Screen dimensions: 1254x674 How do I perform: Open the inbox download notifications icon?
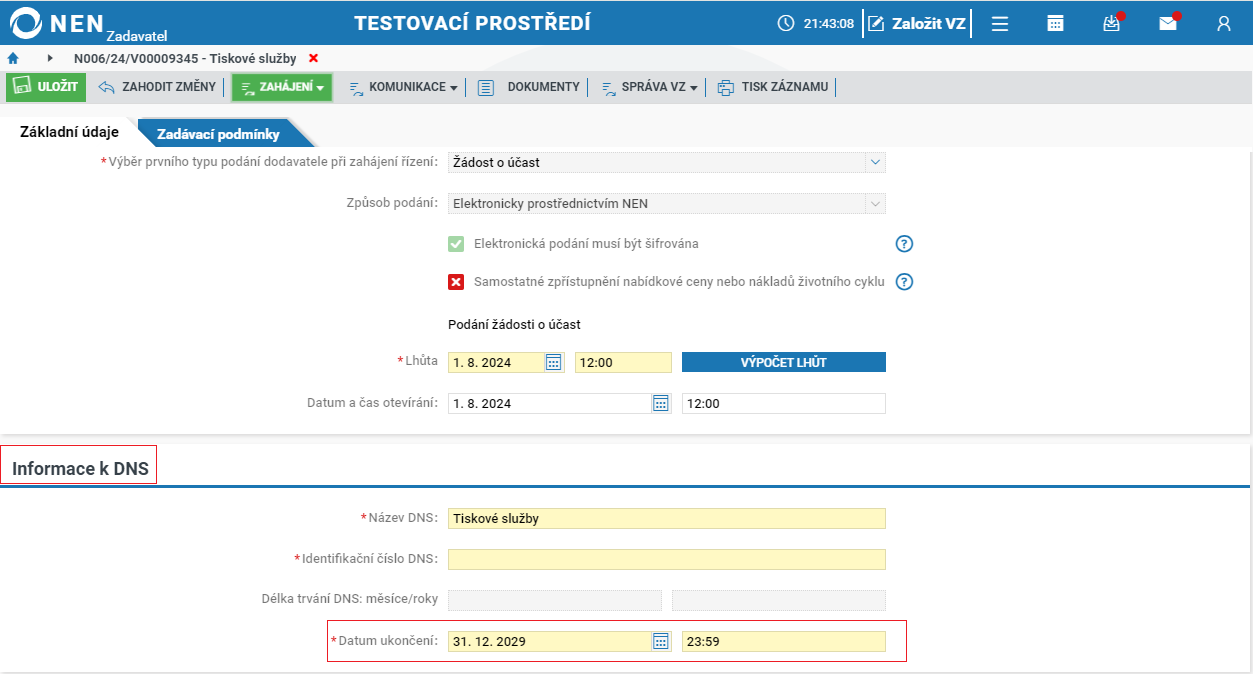tap(1111, 24)
